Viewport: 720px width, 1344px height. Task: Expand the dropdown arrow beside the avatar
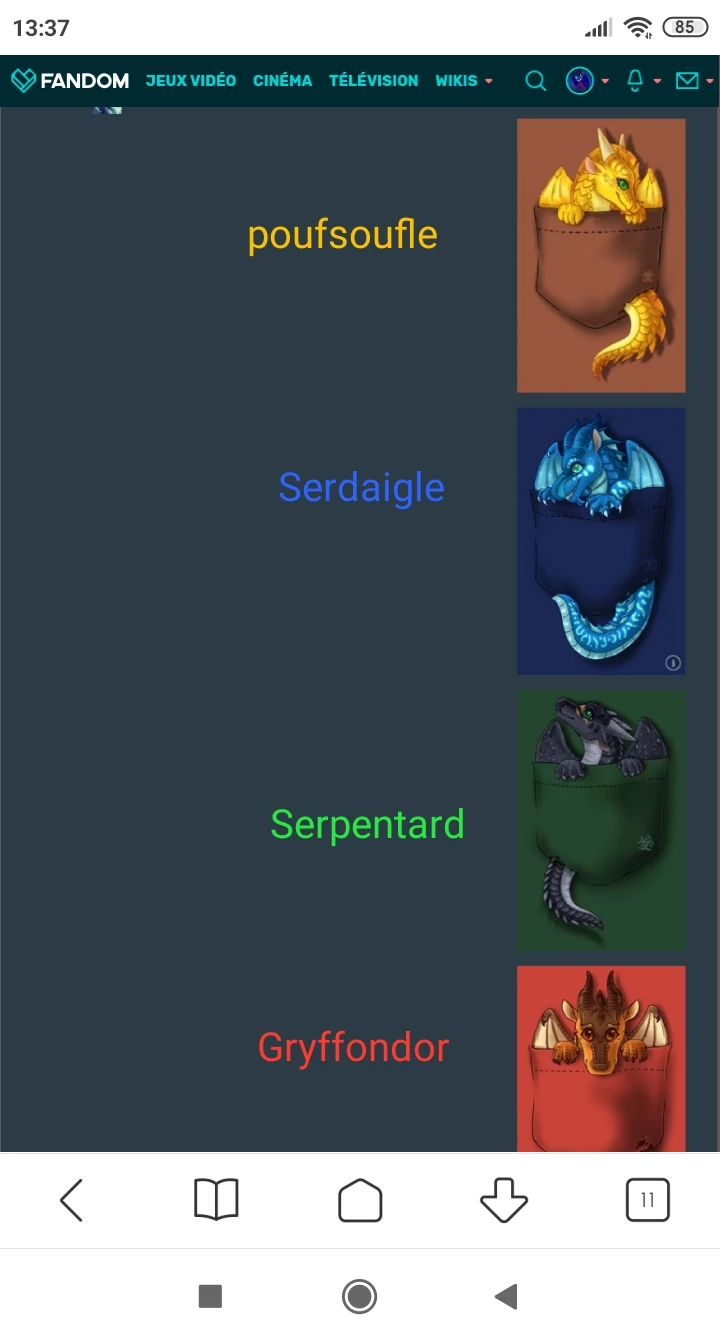[x=605, y=81]
